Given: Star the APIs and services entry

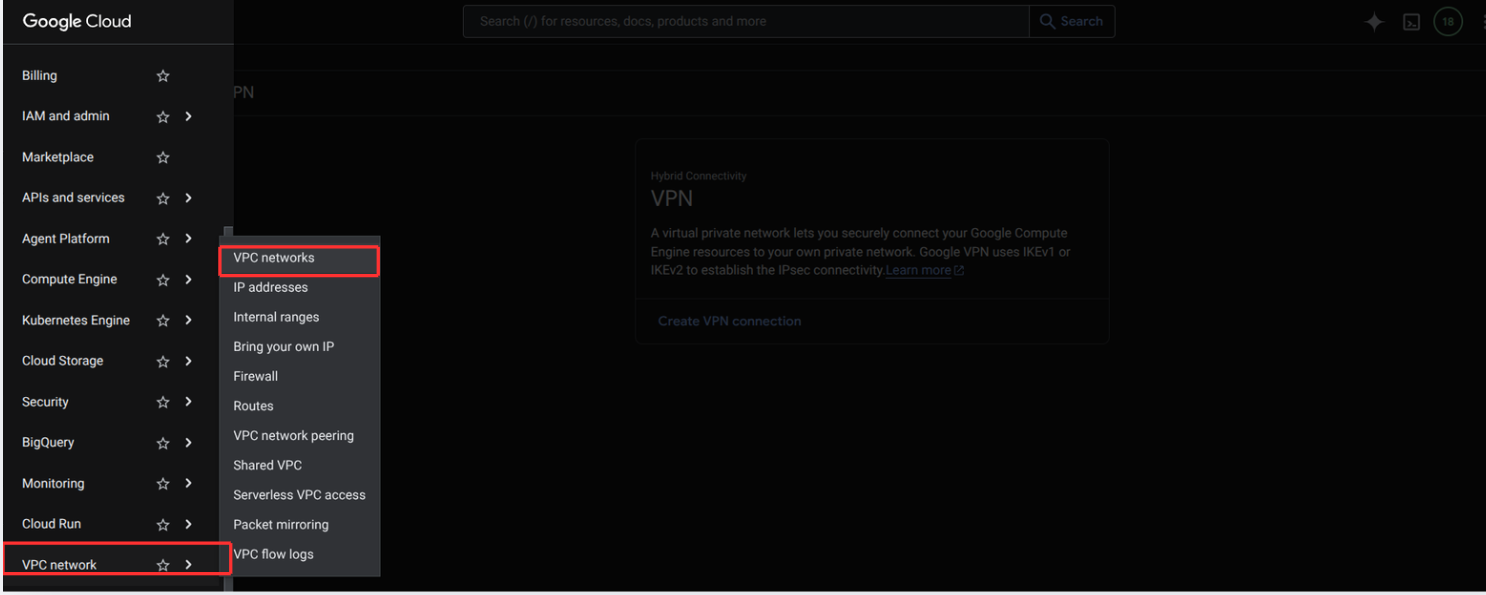Looking at the screenshot, I should click(x=163, y=198).
